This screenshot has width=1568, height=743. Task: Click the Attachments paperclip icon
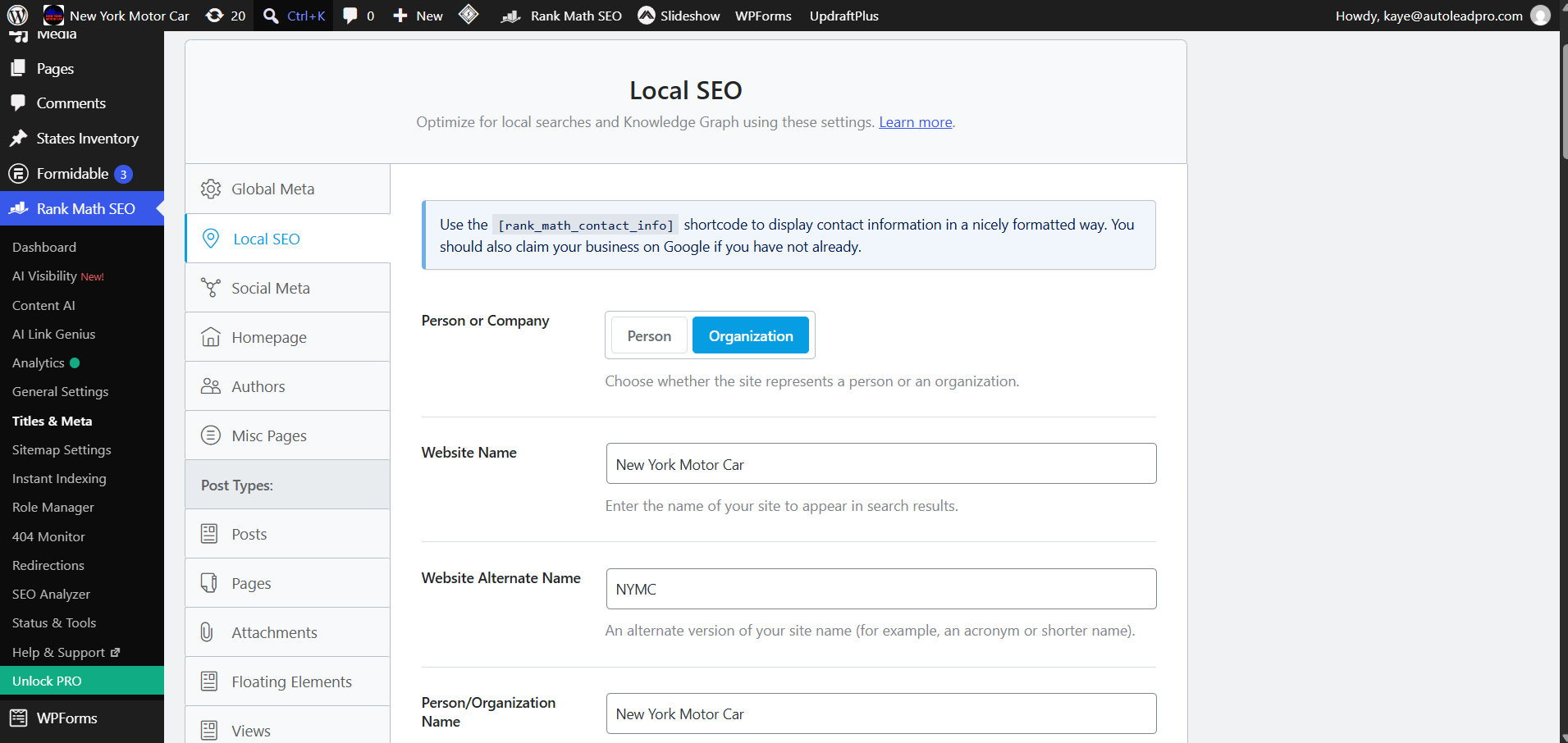pyautogui.click(x=207, y=632)
